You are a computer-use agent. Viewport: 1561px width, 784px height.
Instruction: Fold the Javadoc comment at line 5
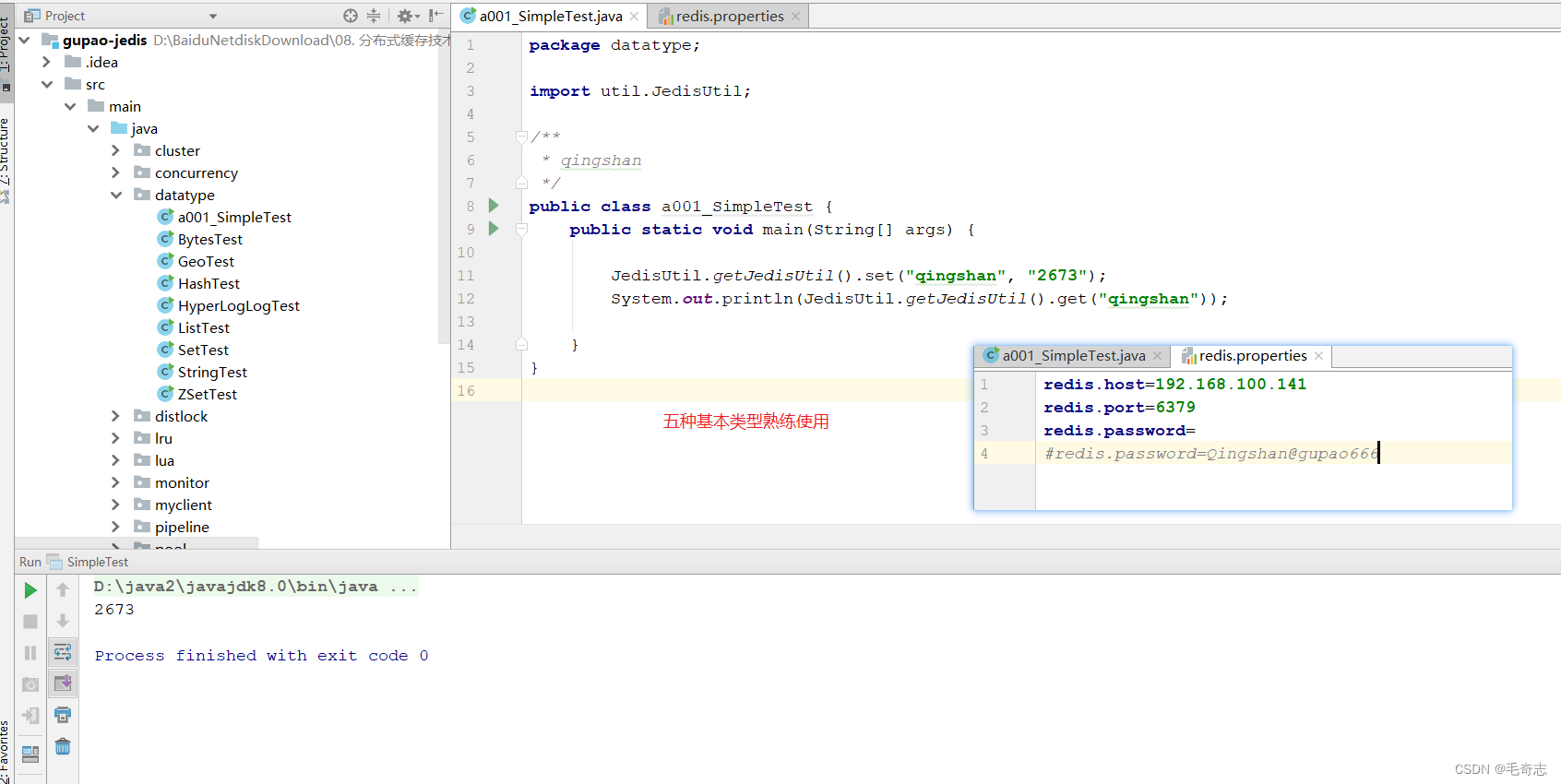point(521,137)
